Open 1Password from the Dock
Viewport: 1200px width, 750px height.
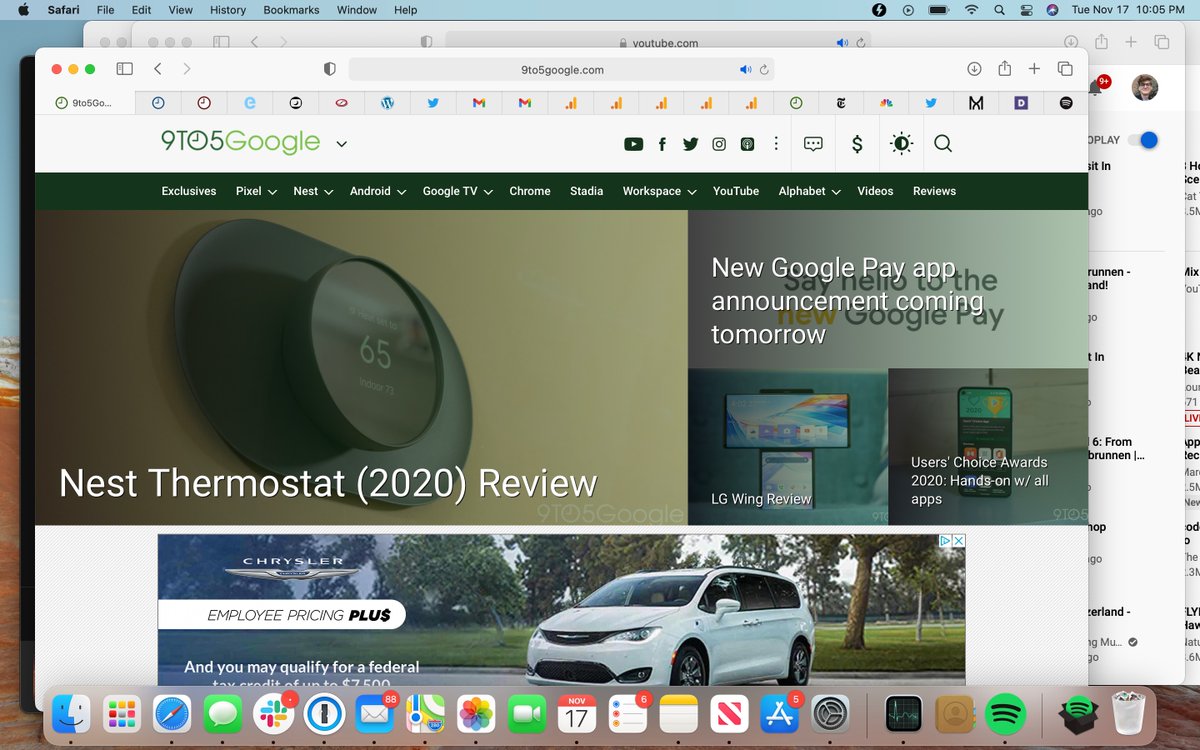pyautogui.click(x=325, y=714)
